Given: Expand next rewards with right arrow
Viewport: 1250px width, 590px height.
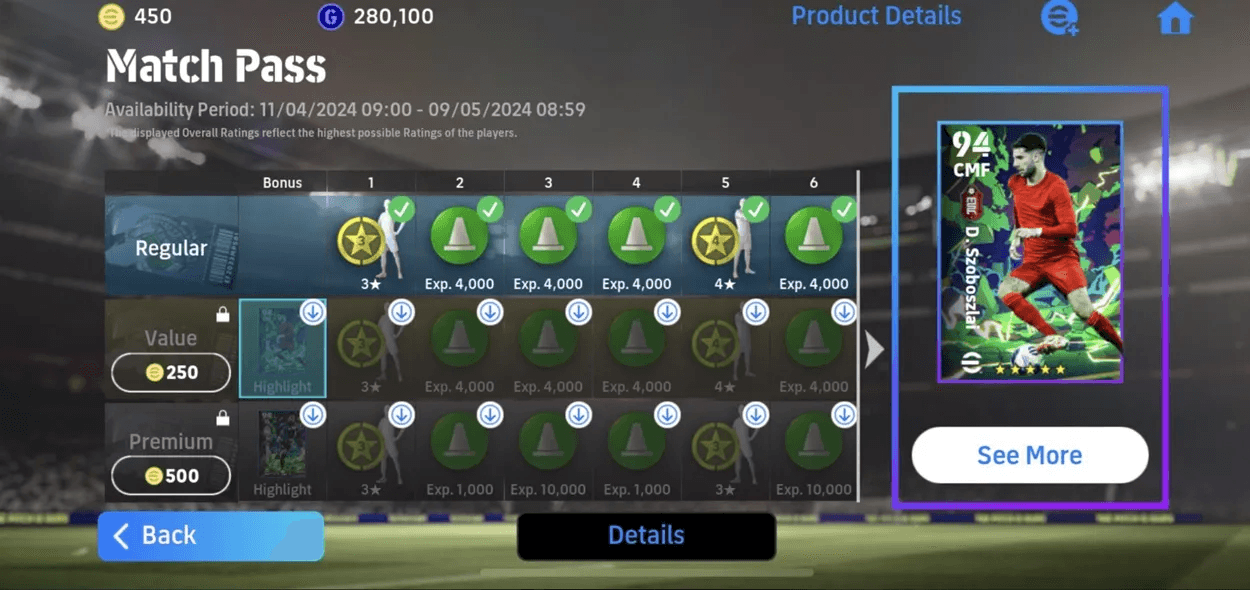Looking at the screenshot, I should 874,349.
